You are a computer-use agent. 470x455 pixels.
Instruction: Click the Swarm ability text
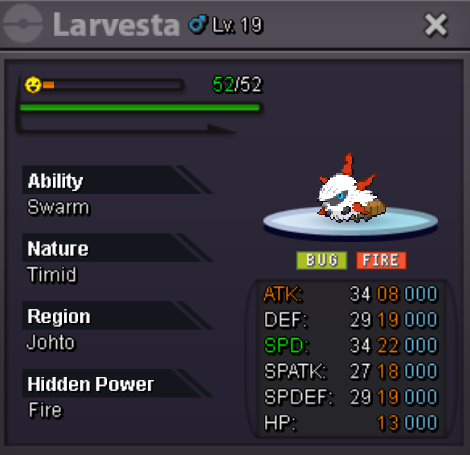(59, 207)
